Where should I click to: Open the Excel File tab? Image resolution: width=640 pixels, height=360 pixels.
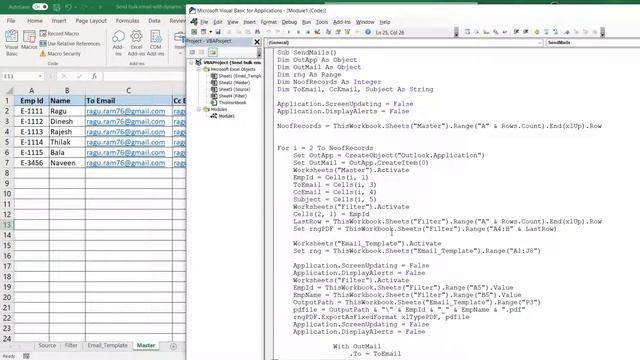pyautogui.click(x=11, y=20)
